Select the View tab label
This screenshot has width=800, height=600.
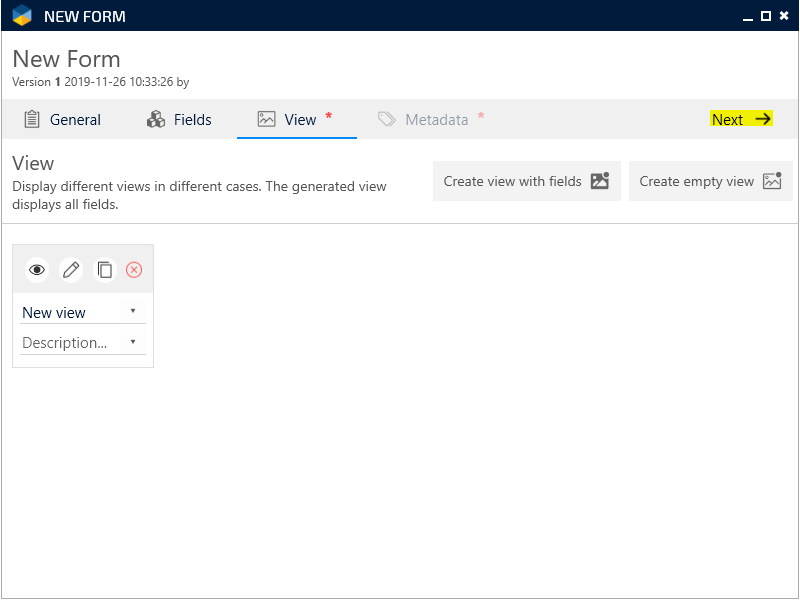click(300, 120)
